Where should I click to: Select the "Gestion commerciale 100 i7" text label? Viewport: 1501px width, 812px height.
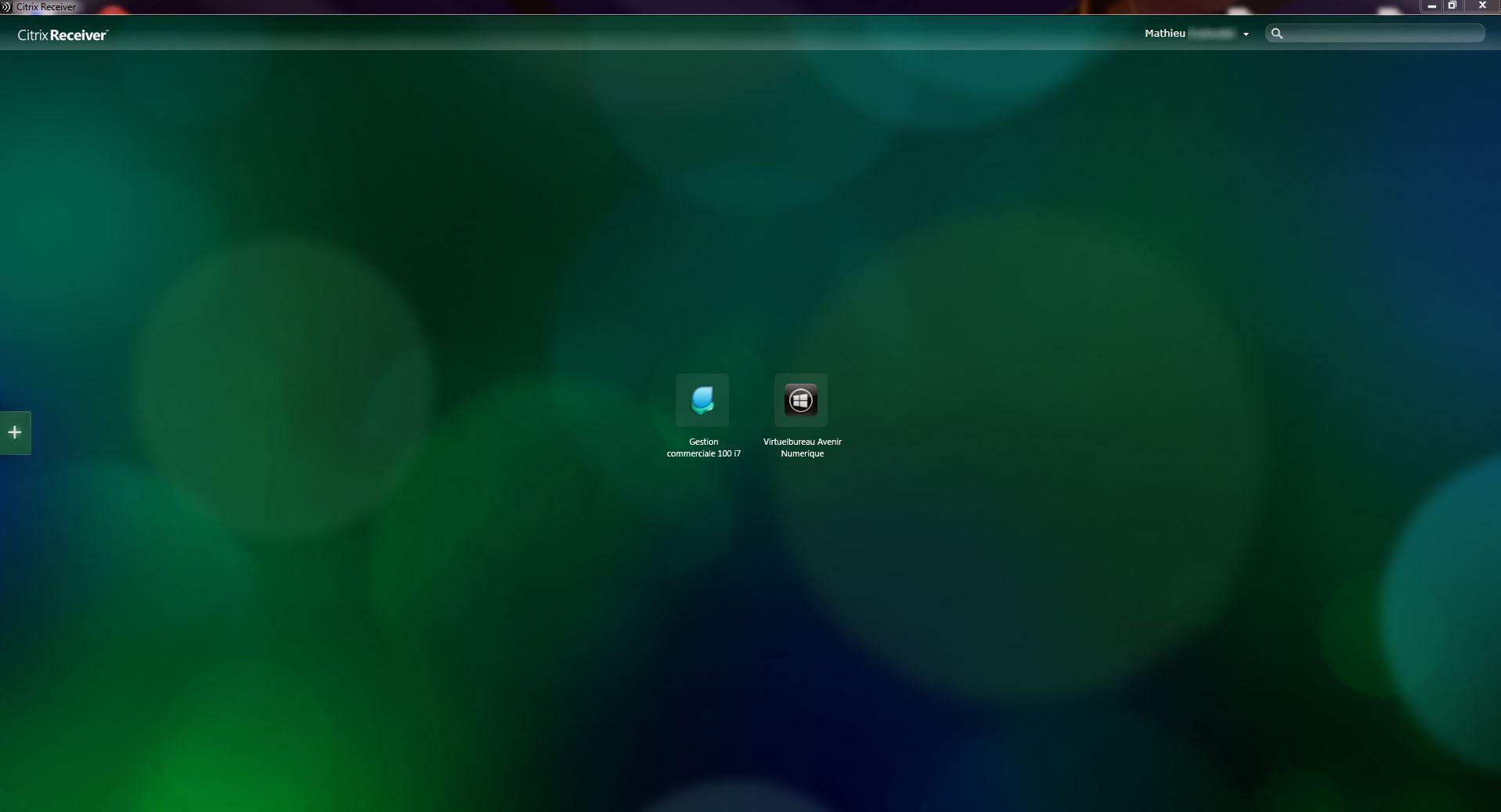pos(704,448)
